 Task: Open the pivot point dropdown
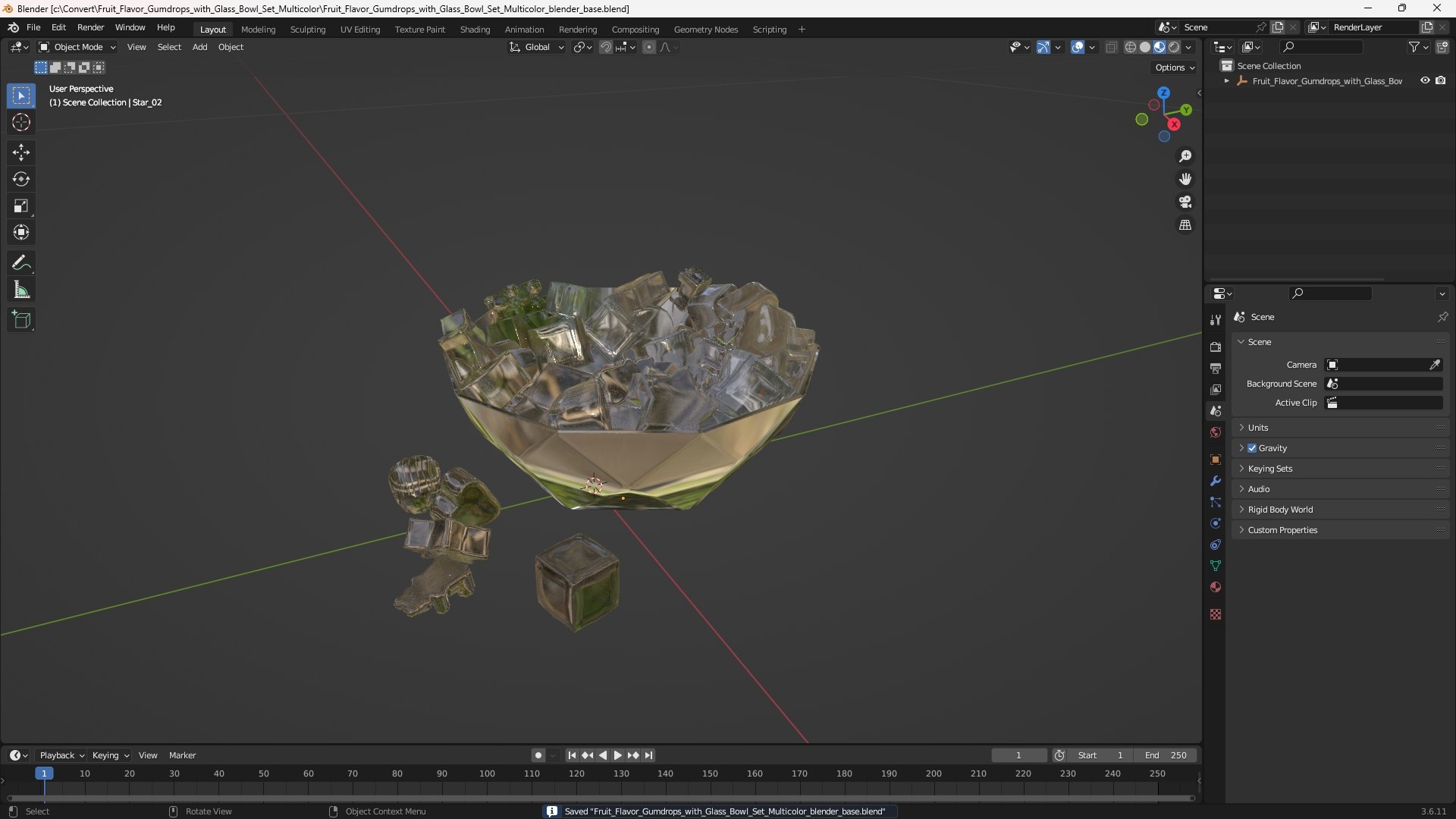582,47
